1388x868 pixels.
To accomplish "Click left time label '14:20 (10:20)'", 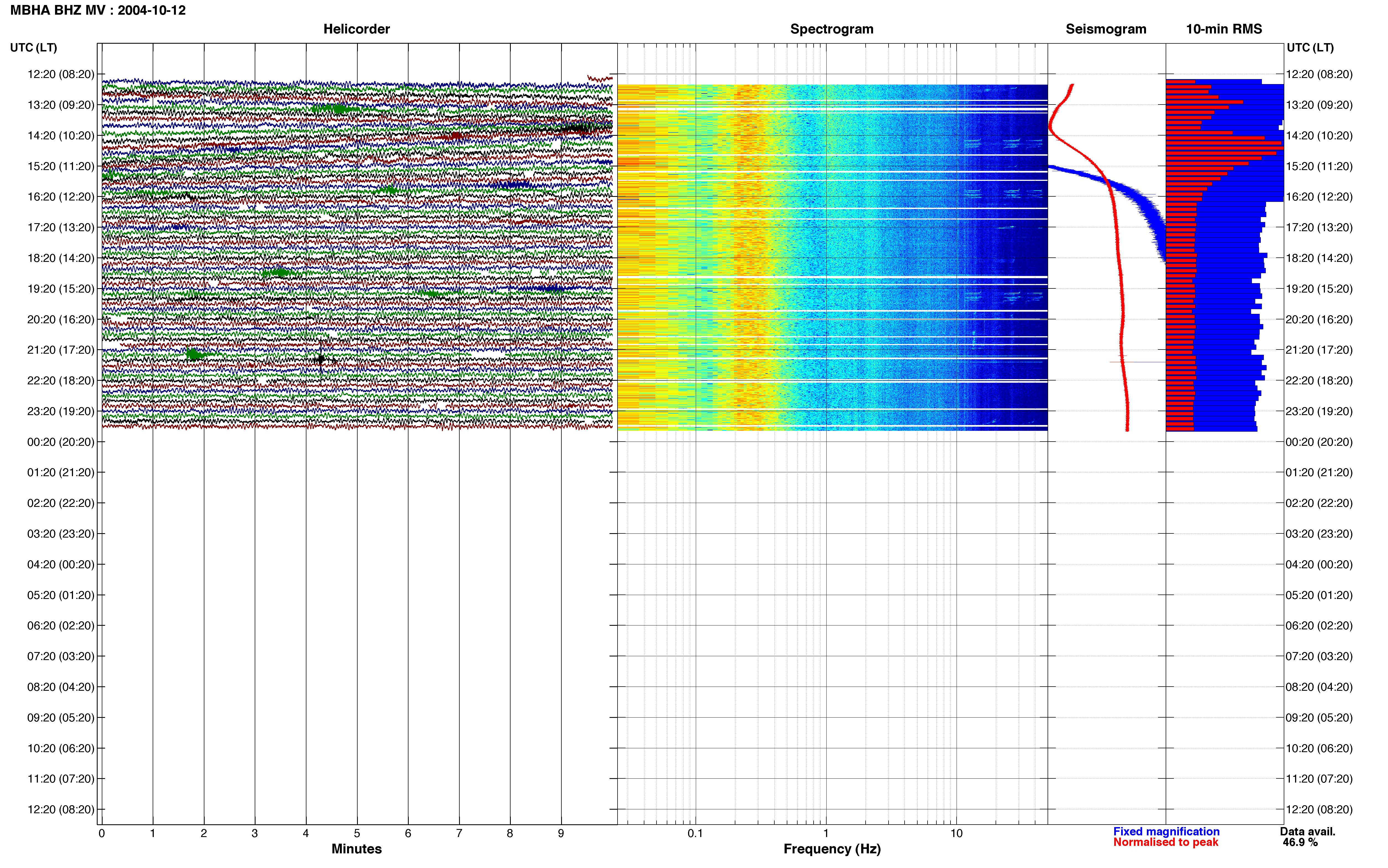I will coord(61,135).
